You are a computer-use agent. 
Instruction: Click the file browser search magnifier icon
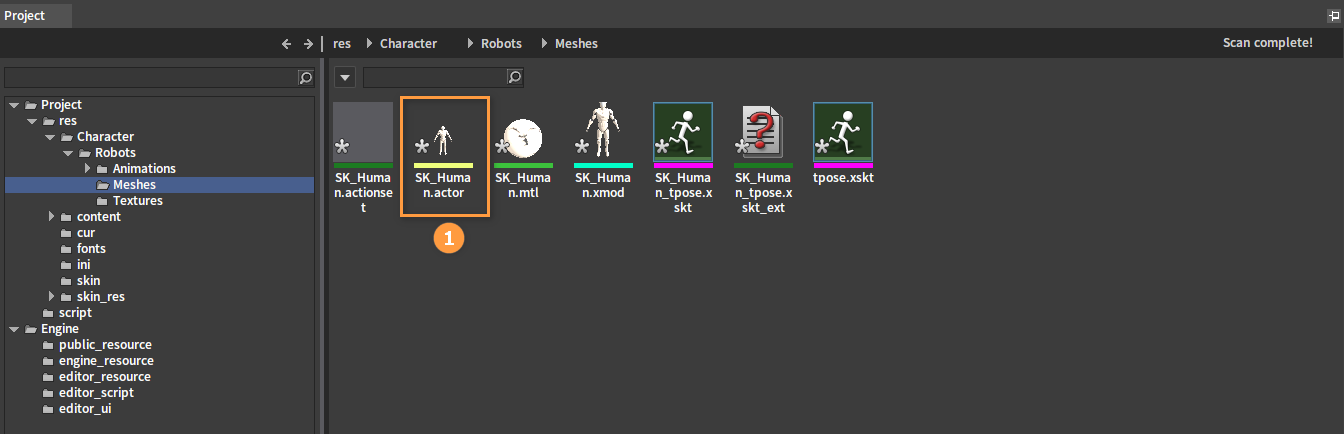tap(515, 77)
